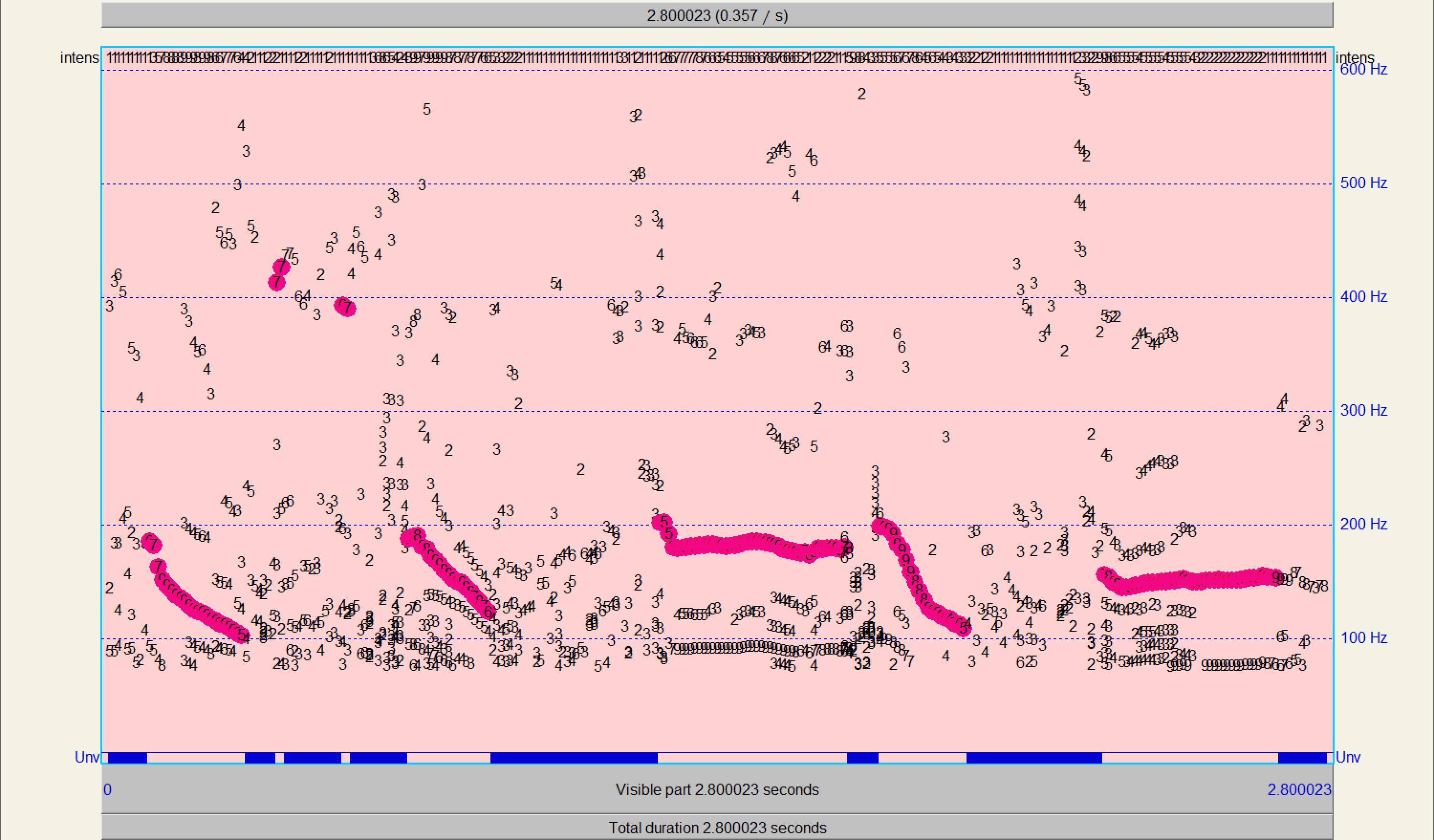Screen dimensions: 1434x840
Task: Click the left Unv label beside the strip
Action: click(x=87, y=757)
